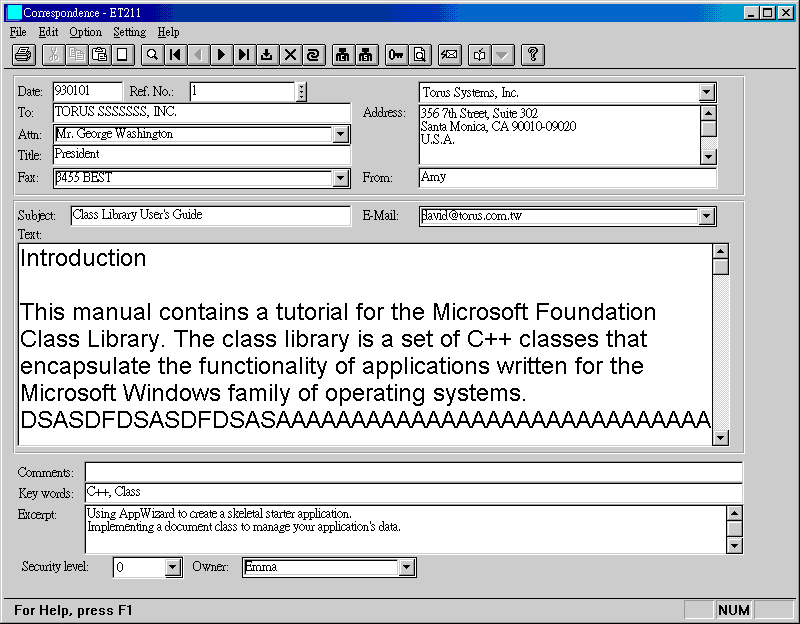Click the question mark Help icon
This screenshot has height=624, width=800.
click(x=533, y=55)
